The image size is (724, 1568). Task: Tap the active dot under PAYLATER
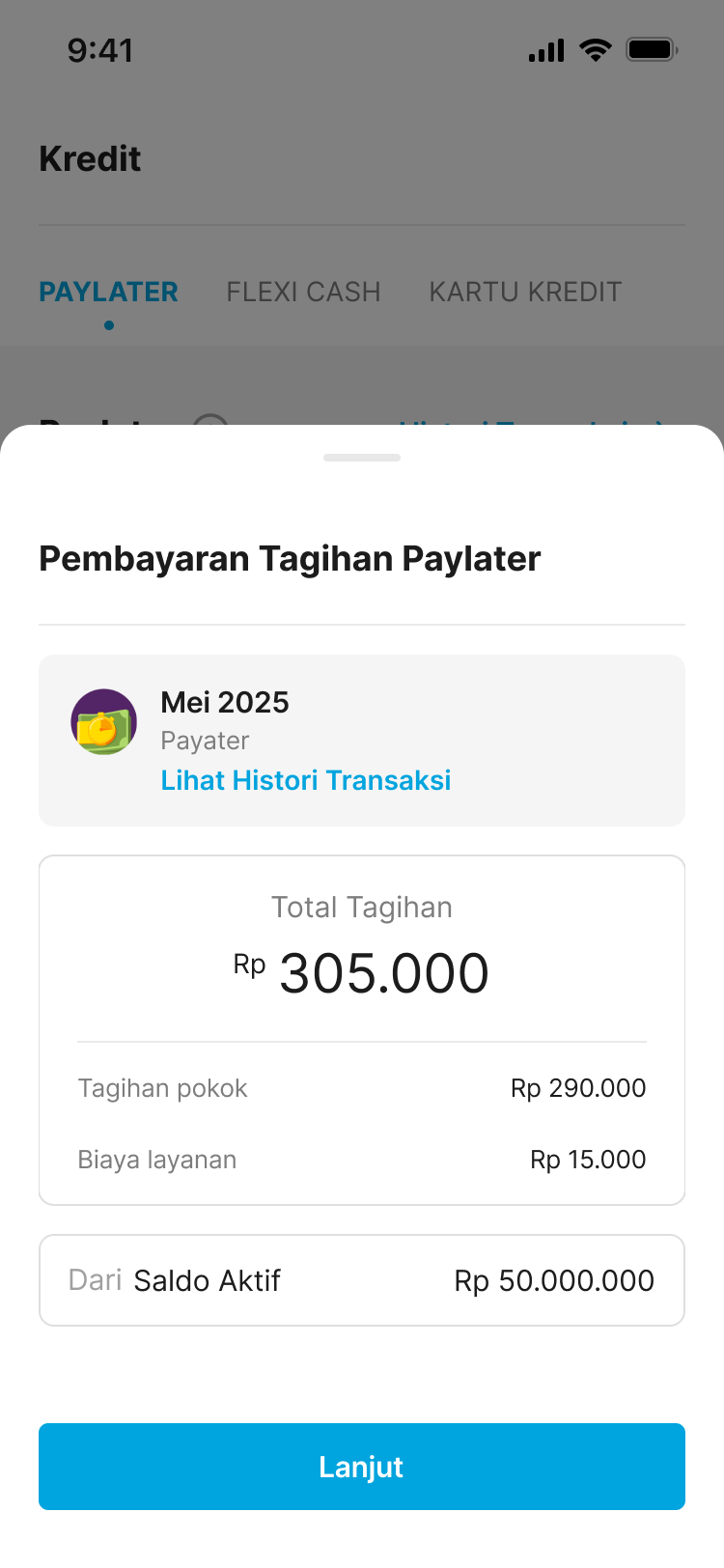pyautogui.click(x=109, y=325)
